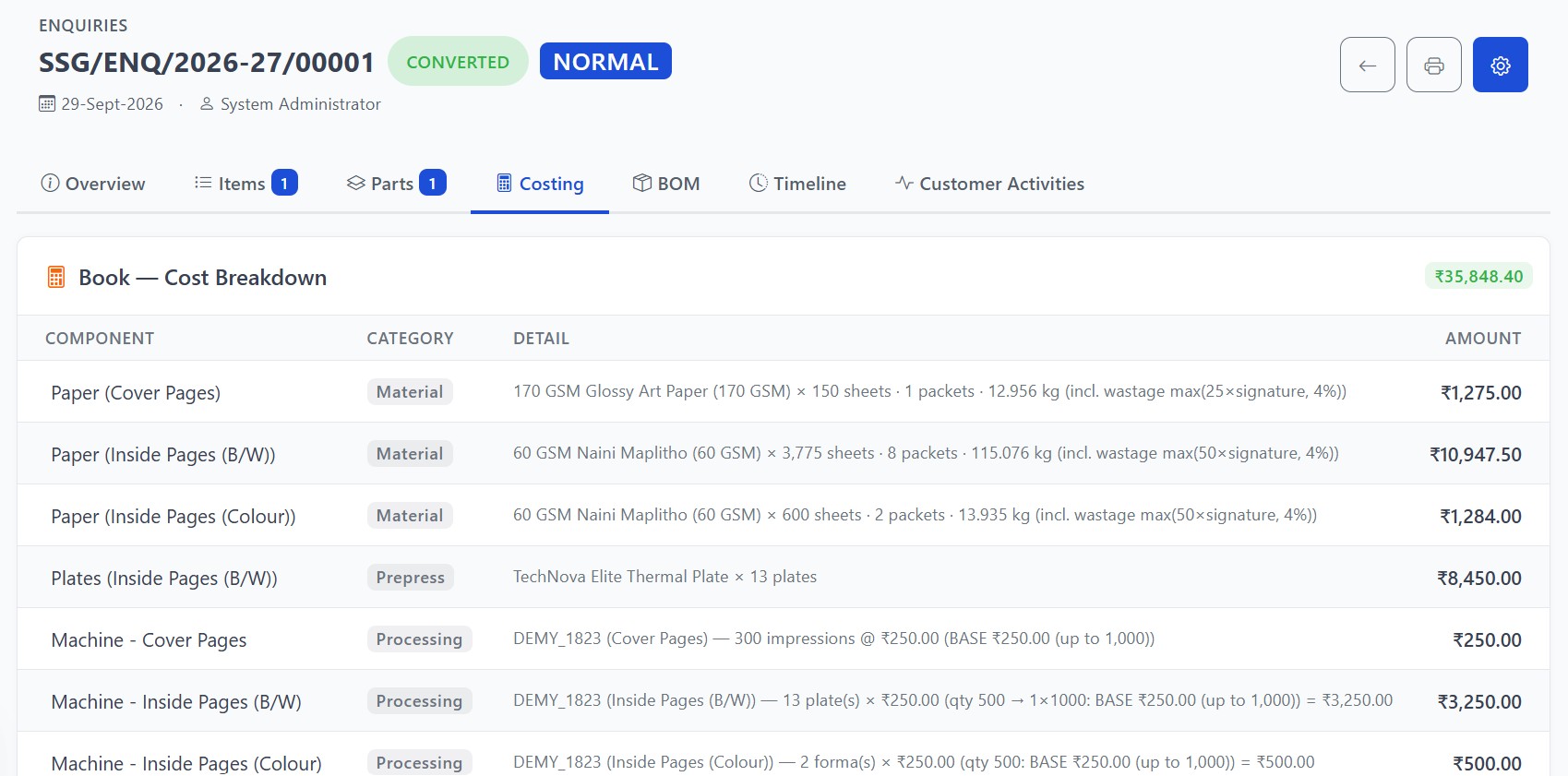Click the orange calculator icon in Cost Breakdown
The width and height of the screenshot is (1568, 776).
[x=56, y=277]
